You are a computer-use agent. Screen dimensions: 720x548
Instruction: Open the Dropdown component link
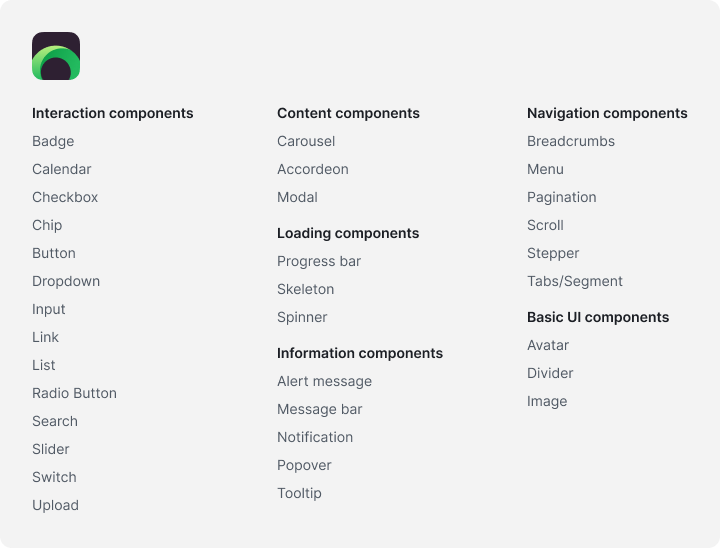pyautogui.click(x=66, y=281)
